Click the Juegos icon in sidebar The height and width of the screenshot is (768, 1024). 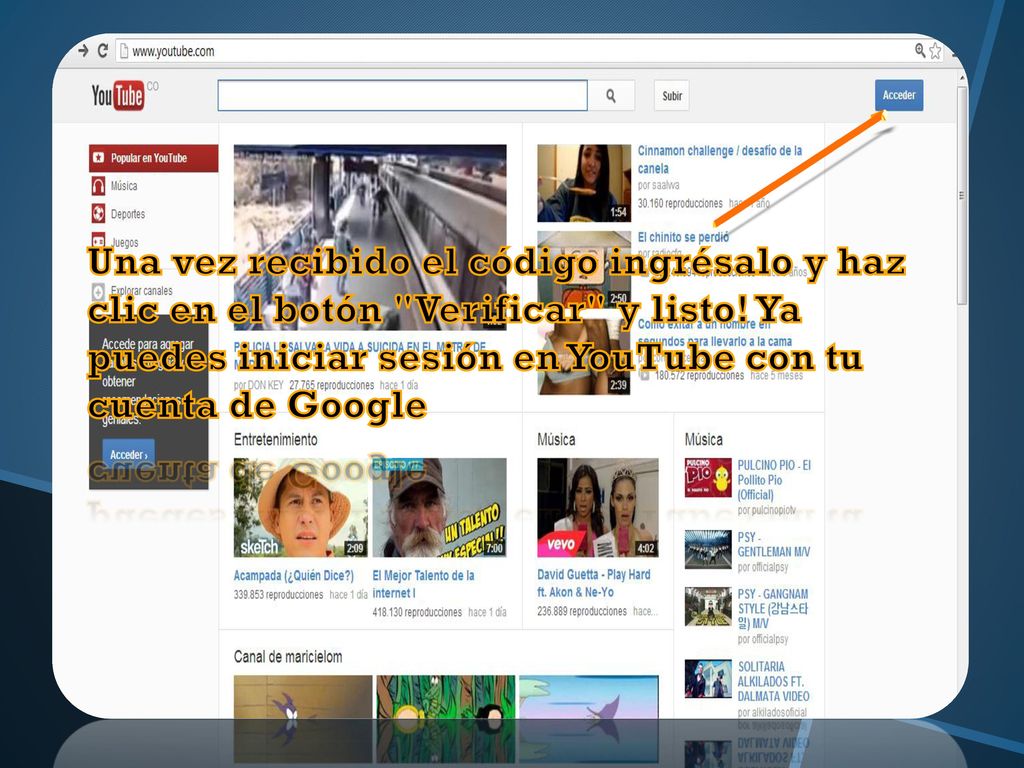tap(98, 240)
